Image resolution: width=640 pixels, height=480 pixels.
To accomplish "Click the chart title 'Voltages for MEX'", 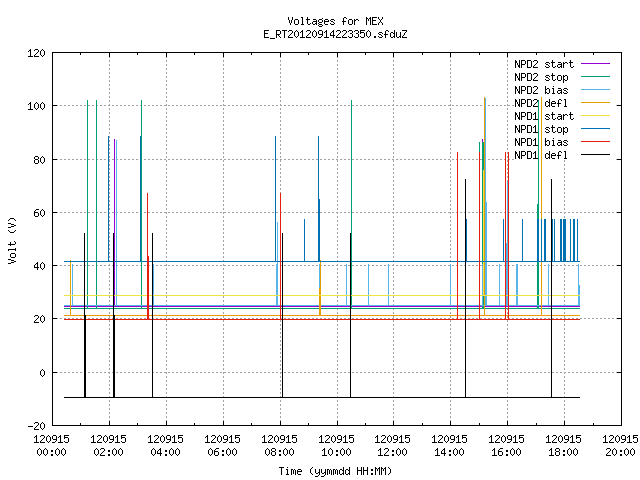I will tap(335, 21).
